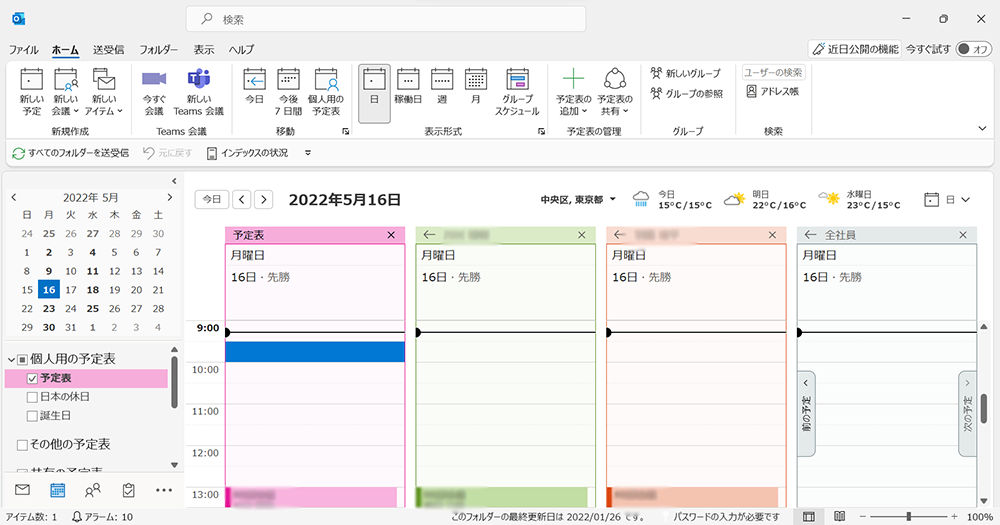This screenshot has width=1000, height=525.
Task: Enable the 日本の休日 calendar checkbox
Action: click(x=32, y=397)
